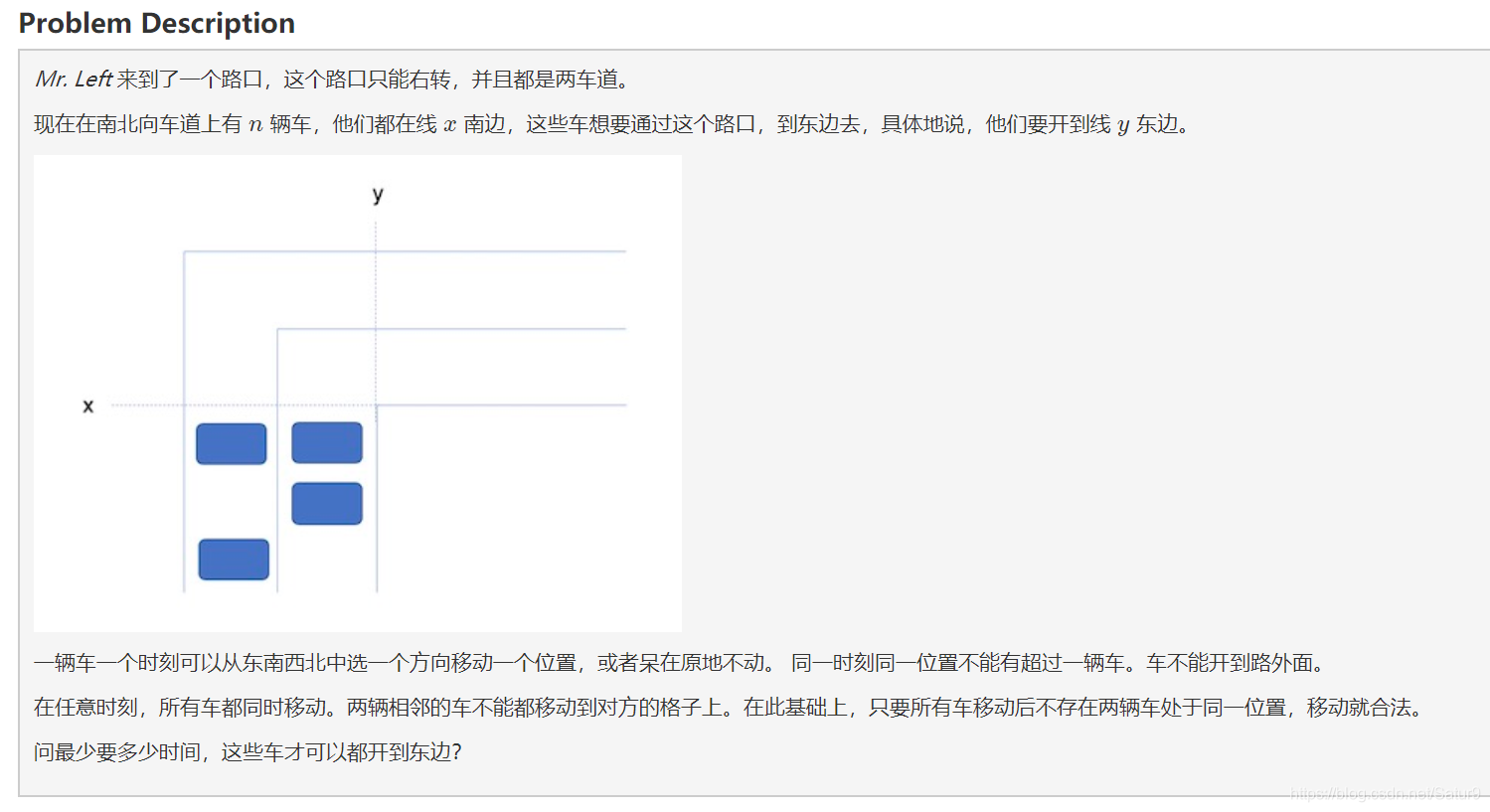Click the Problem Description heading
Viewport: 1490px width, 812px height.
[x=157, y=23]
